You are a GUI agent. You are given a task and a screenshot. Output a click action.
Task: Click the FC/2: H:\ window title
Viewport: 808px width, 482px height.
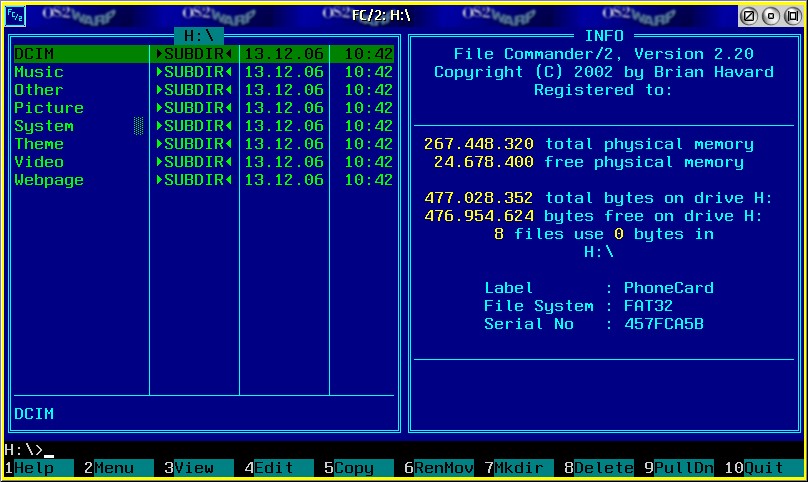pyautogui.click(x=381, y=15)
